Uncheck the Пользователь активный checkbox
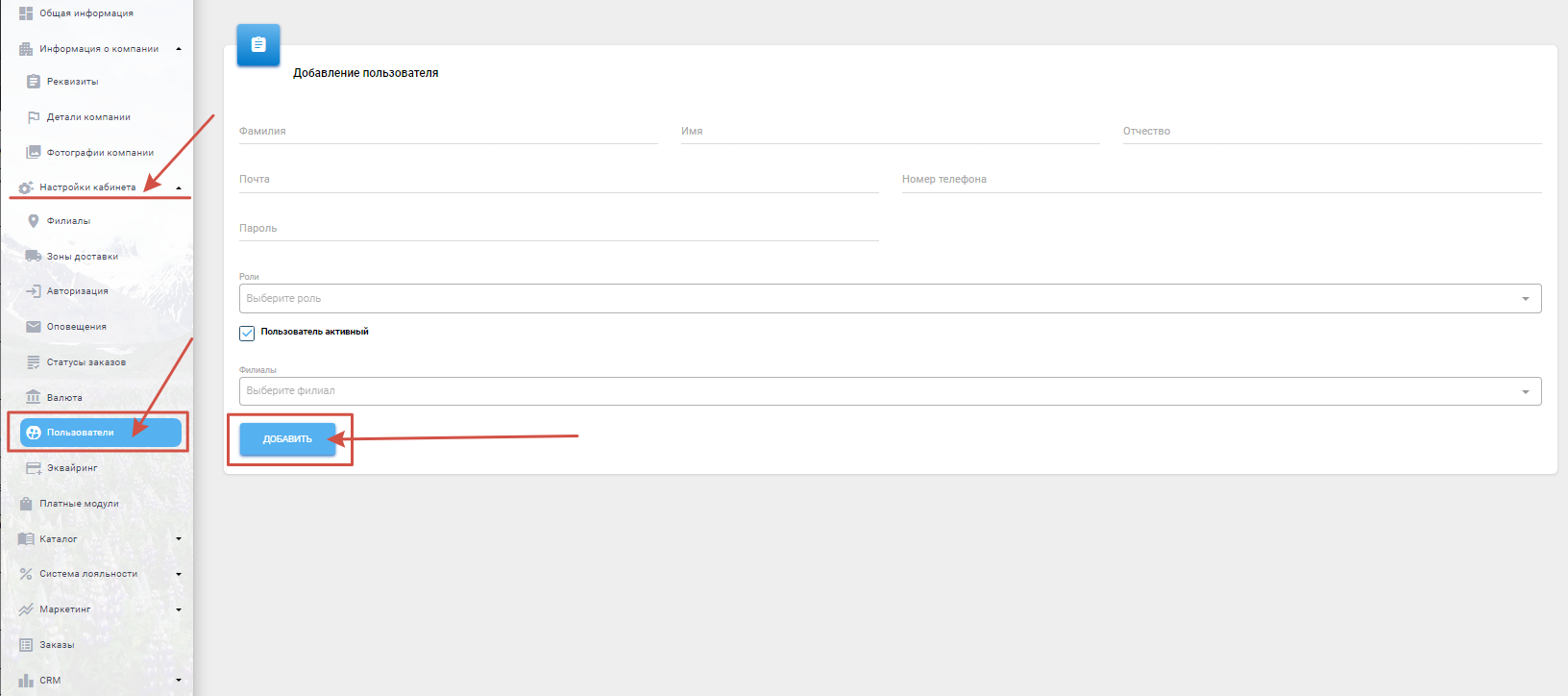1568x696 pixels. click(x=247, y=333)
